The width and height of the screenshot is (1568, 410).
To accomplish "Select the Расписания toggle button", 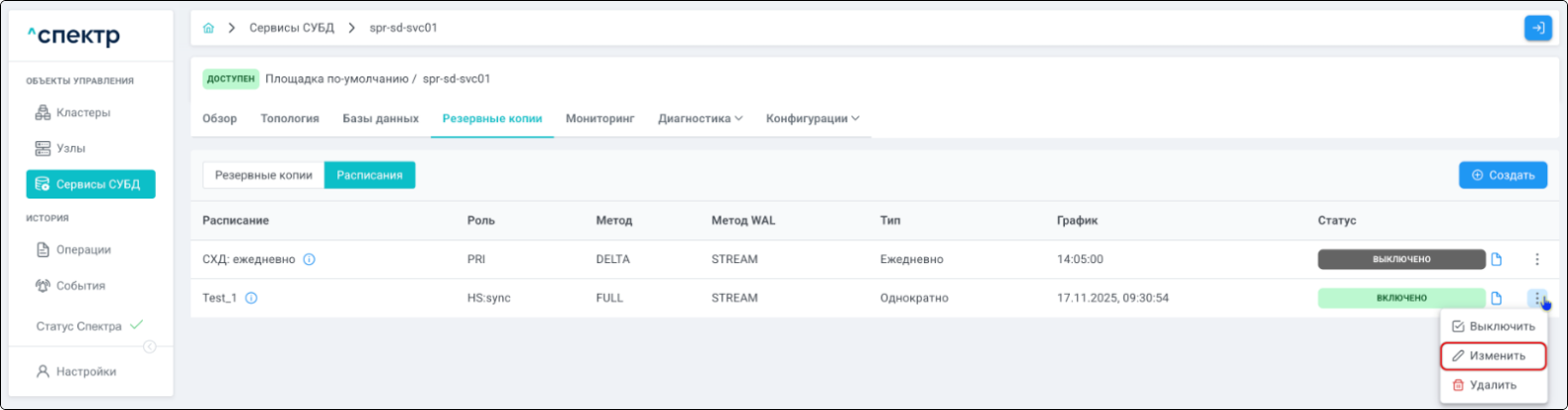I will (x=369, y=175).
